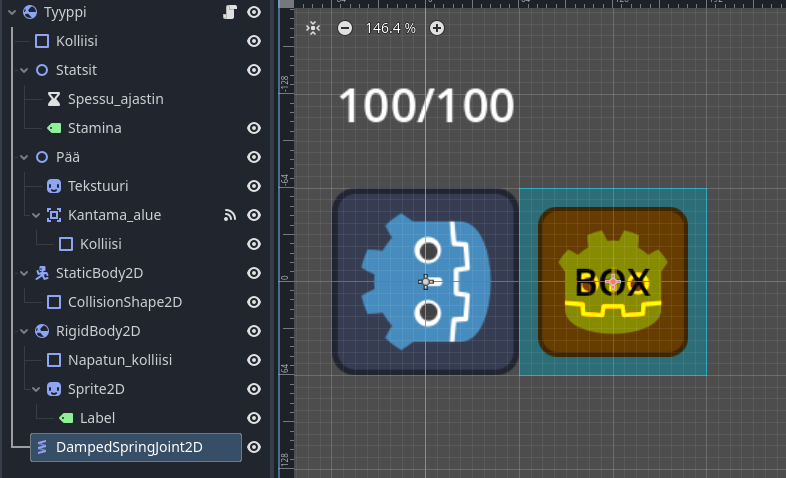Image resolution: width=786 pixels, height=478 pixels.
Task: Collapse the Sprite2D node children
Action: pos(36,389)
